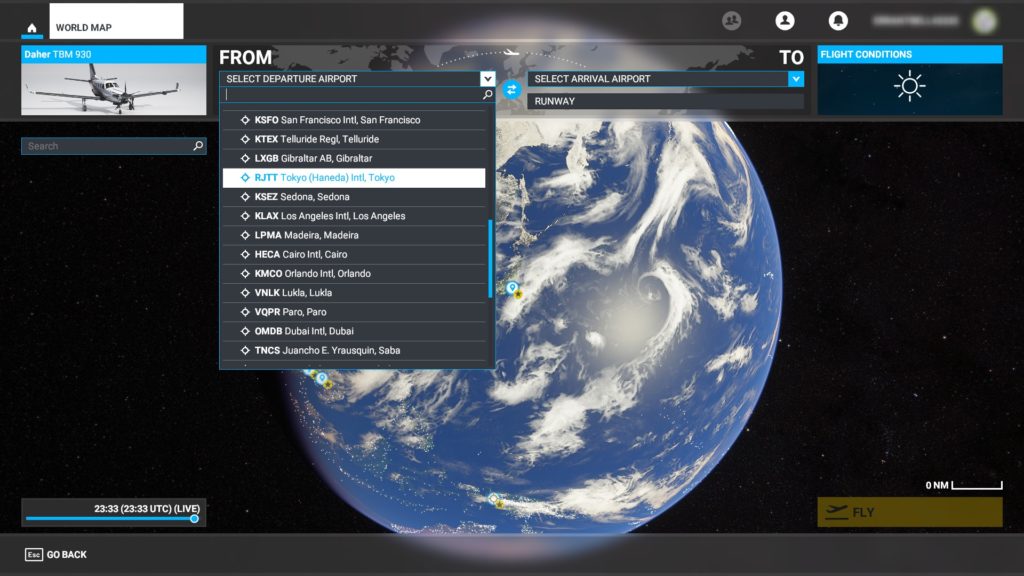This screenshot has height=576, width=1024.
Task: Click the sun weather icon
Action: click(909, 86)
